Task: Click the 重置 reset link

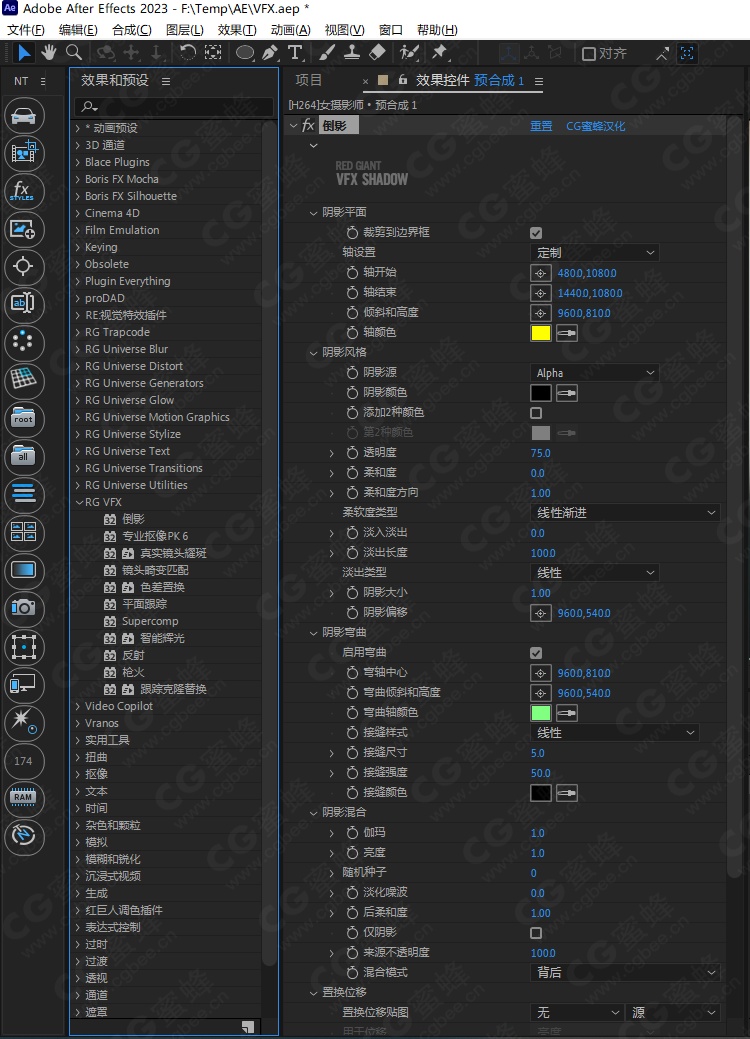Action: pyautogui.click(x=541, y=126)
